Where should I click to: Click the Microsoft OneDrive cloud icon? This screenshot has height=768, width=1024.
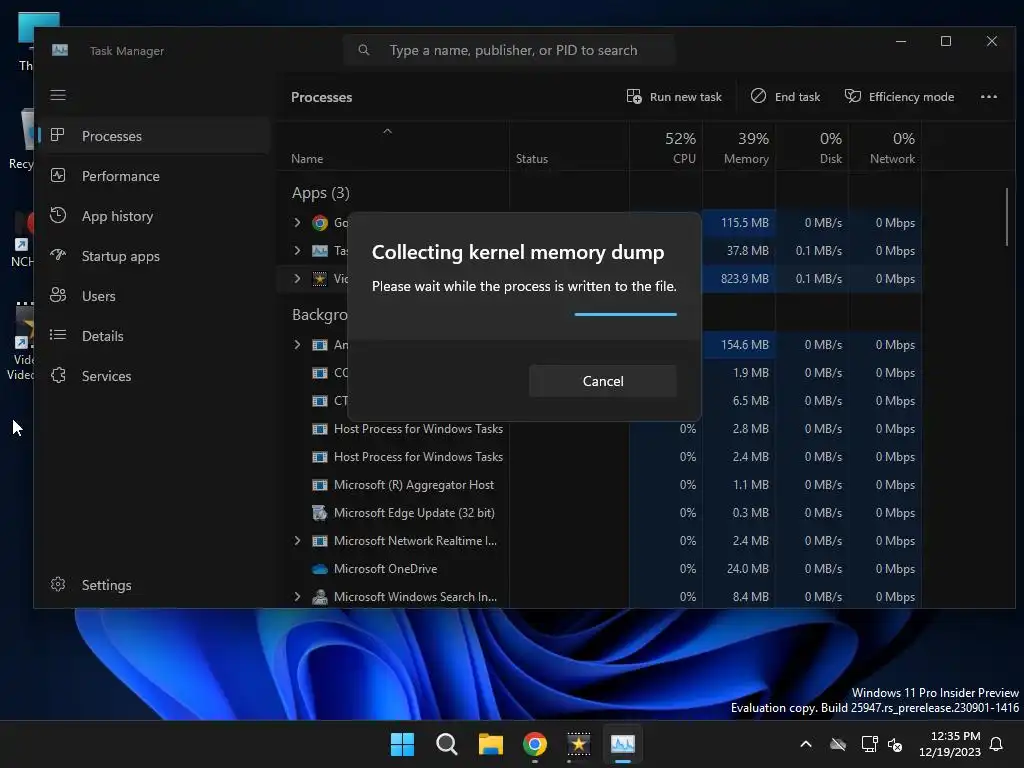(x=319, y=569)
